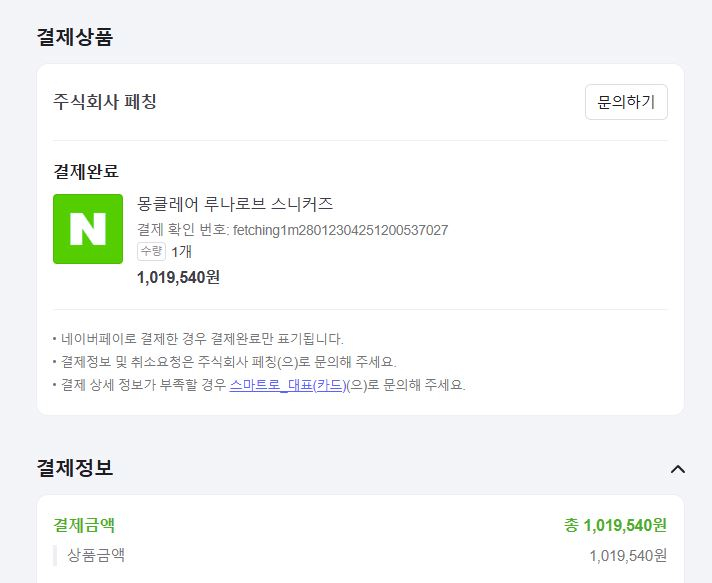Select the 몽클레어 루나로브 스니커즈 product title

point(235,204)
